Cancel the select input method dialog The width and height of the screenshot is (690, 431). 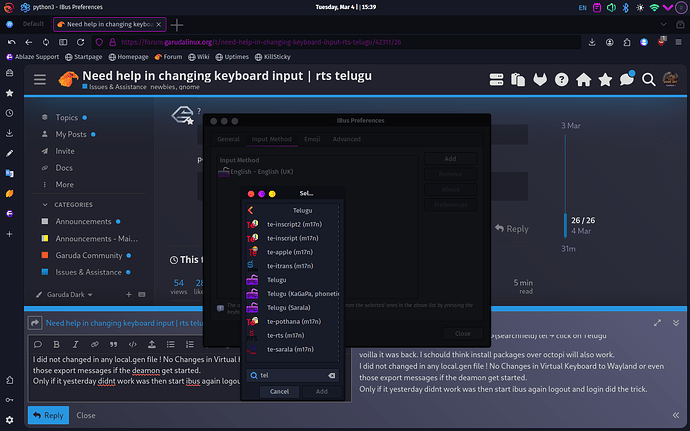click(x=279, y=391)
